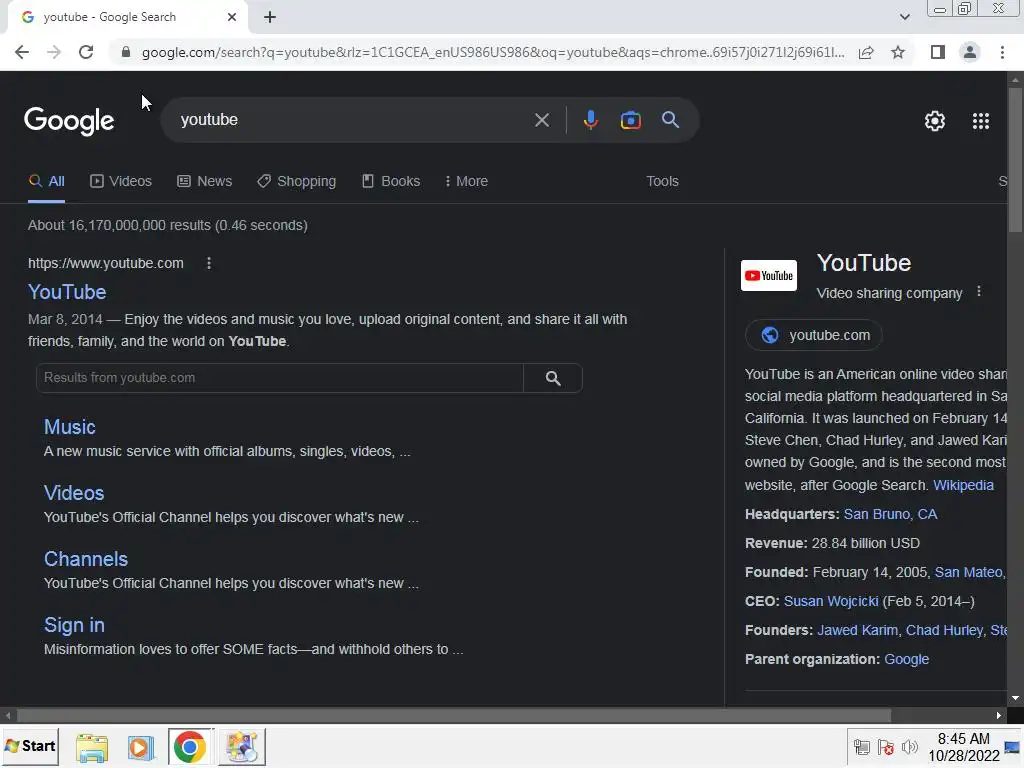Expand the More search categories menu

point(466,182)
